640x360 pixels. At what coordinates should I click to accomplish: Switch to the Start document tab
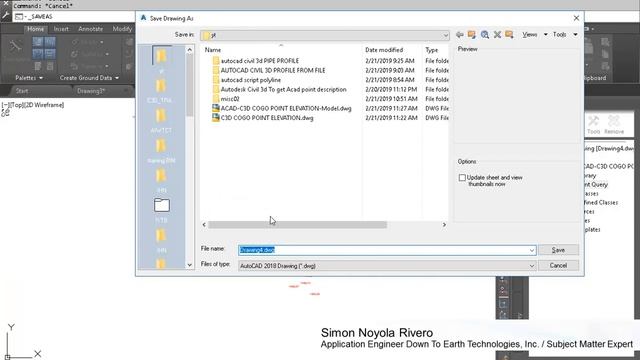click(x=22, y=91)
